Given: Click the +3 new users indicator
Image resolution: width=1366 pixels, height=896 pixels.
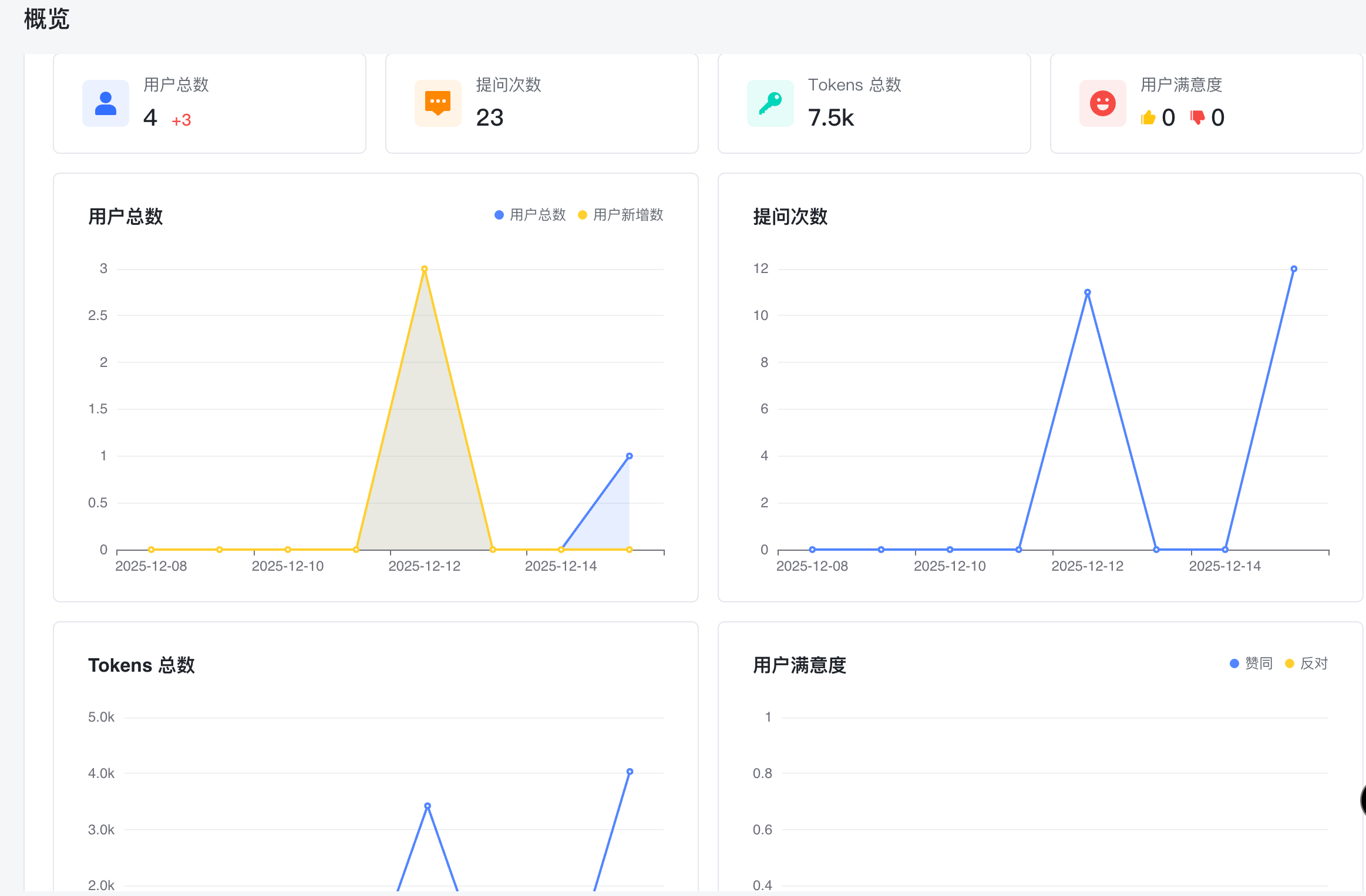Looking at the screenshot, I should [181, 120].
